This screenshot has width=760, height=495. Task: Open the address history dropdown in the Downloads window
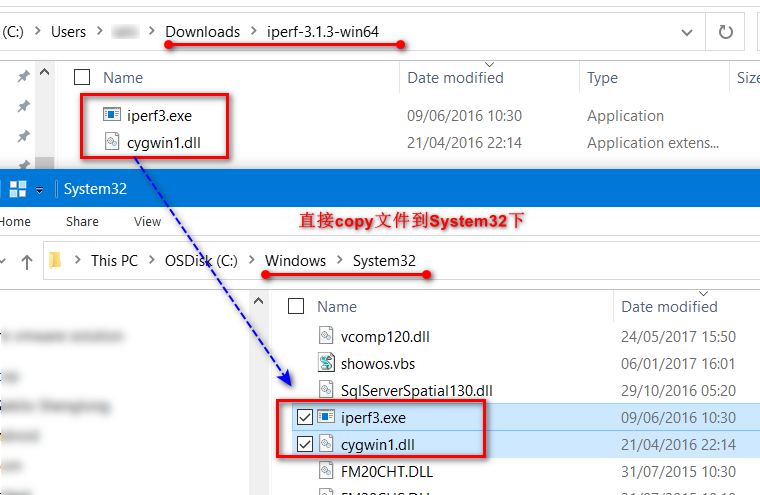coord(687,32)
